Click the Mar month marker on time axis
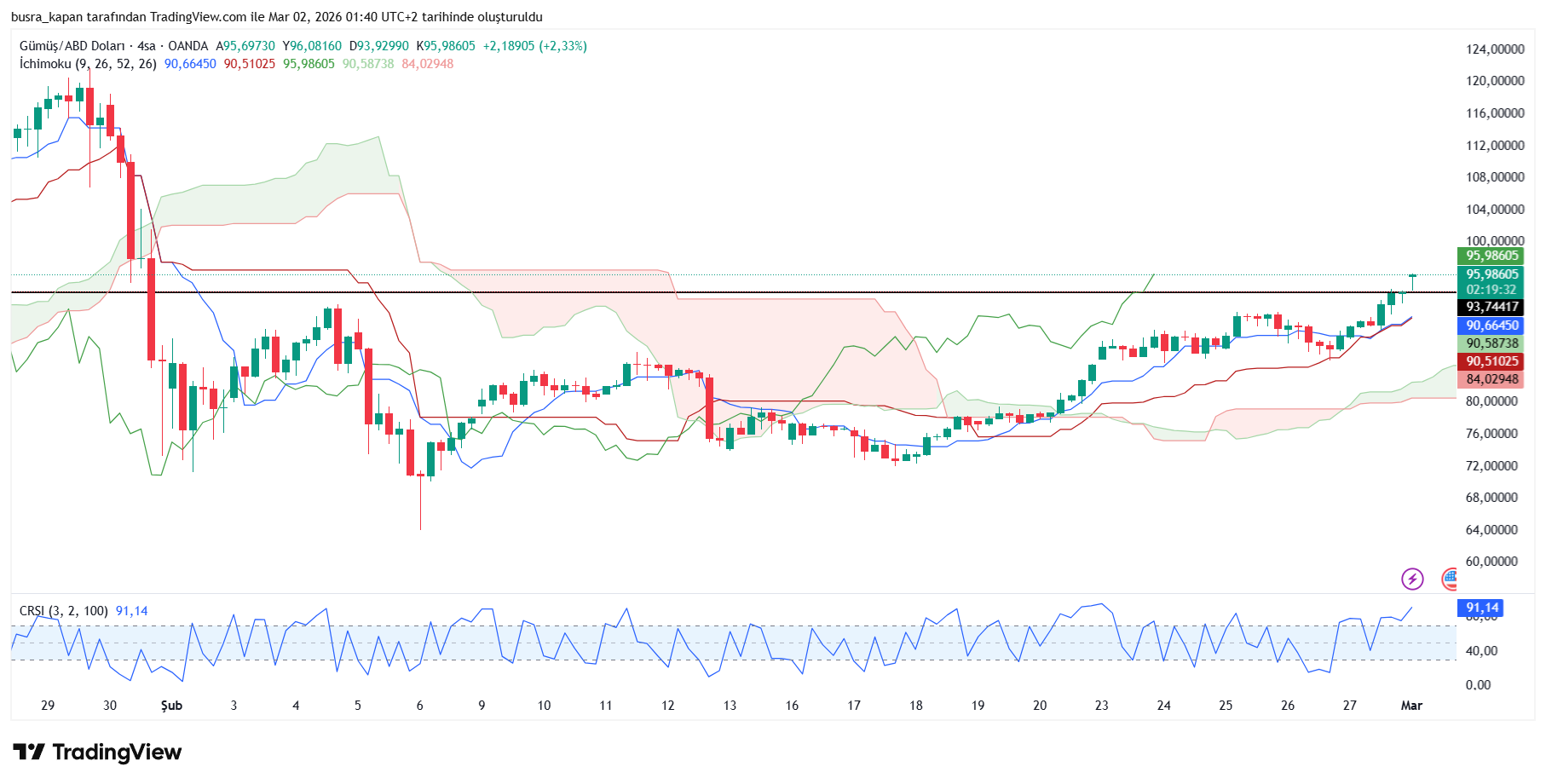 [x=1411, y=706]
